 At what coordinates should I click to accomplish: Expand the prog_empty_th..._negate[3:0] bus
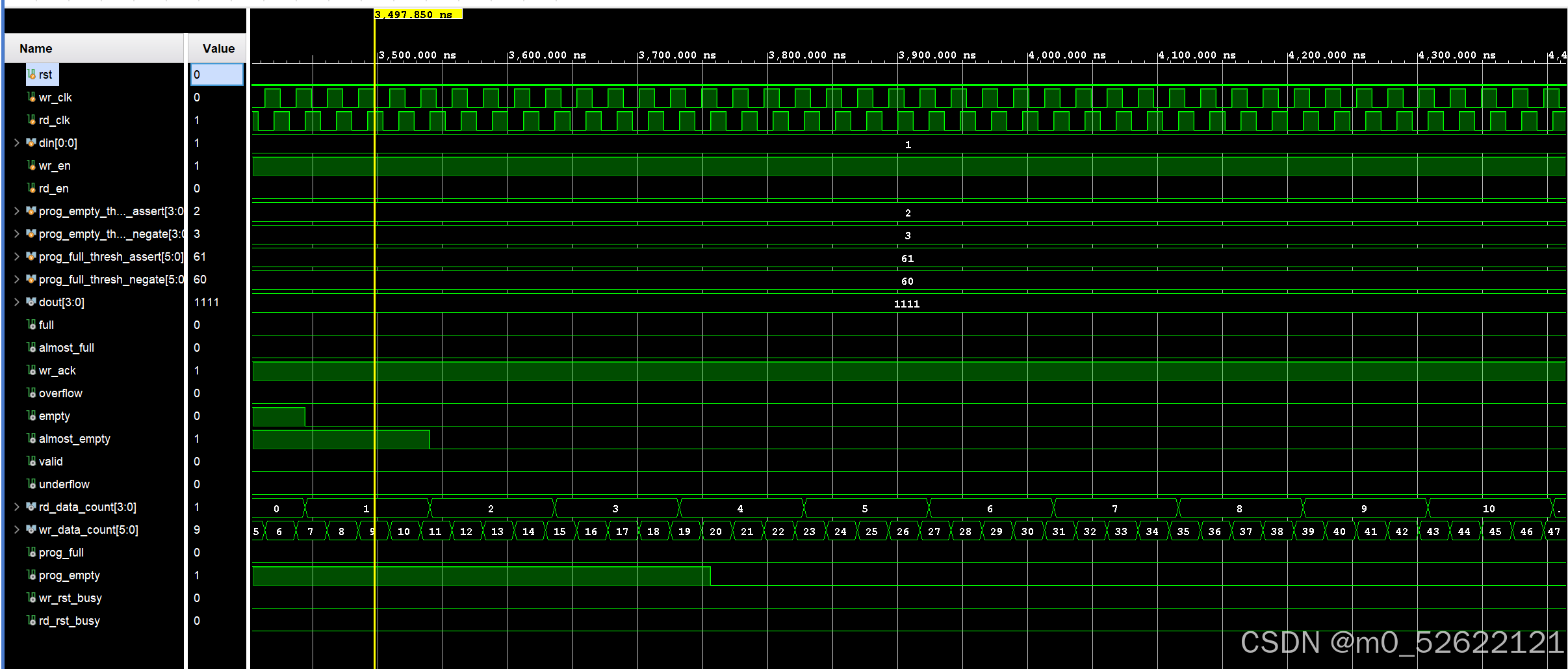point(16,234)
